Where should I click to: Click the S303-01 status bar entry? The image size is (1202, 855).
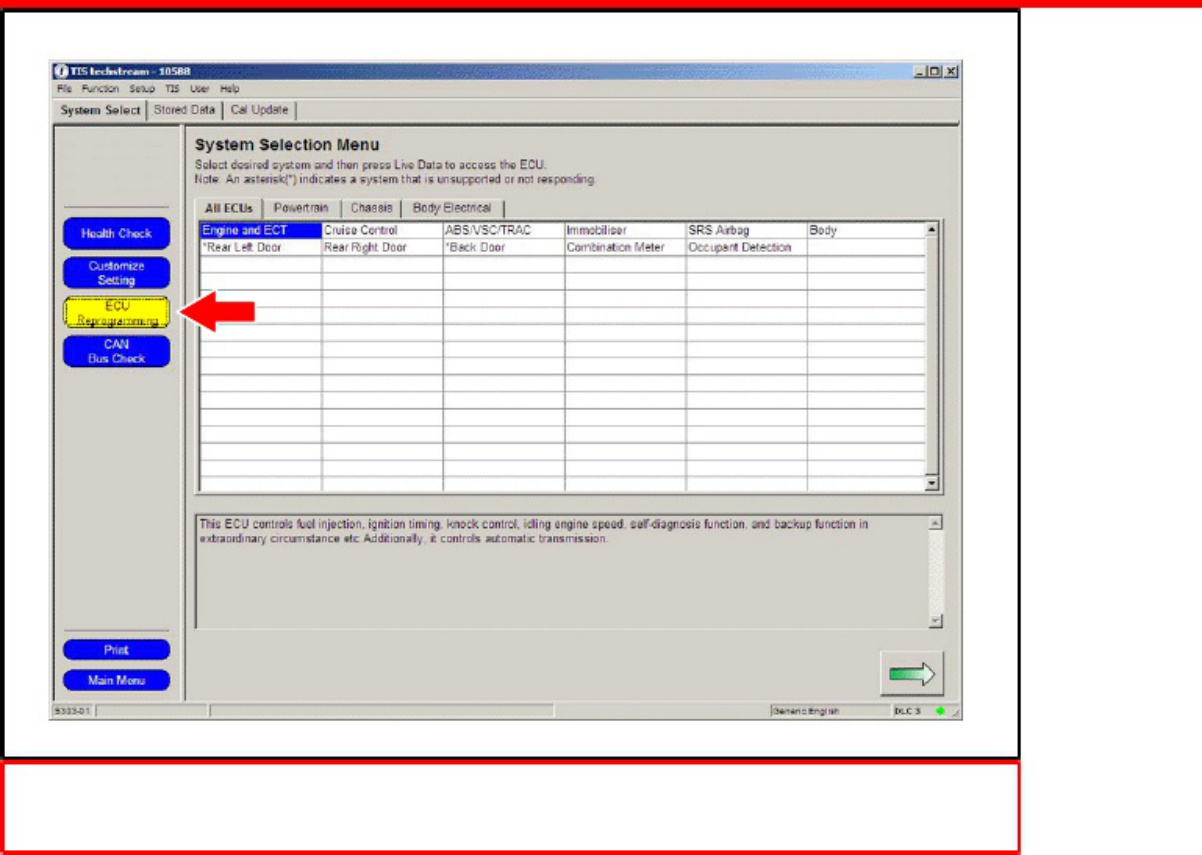73,711
